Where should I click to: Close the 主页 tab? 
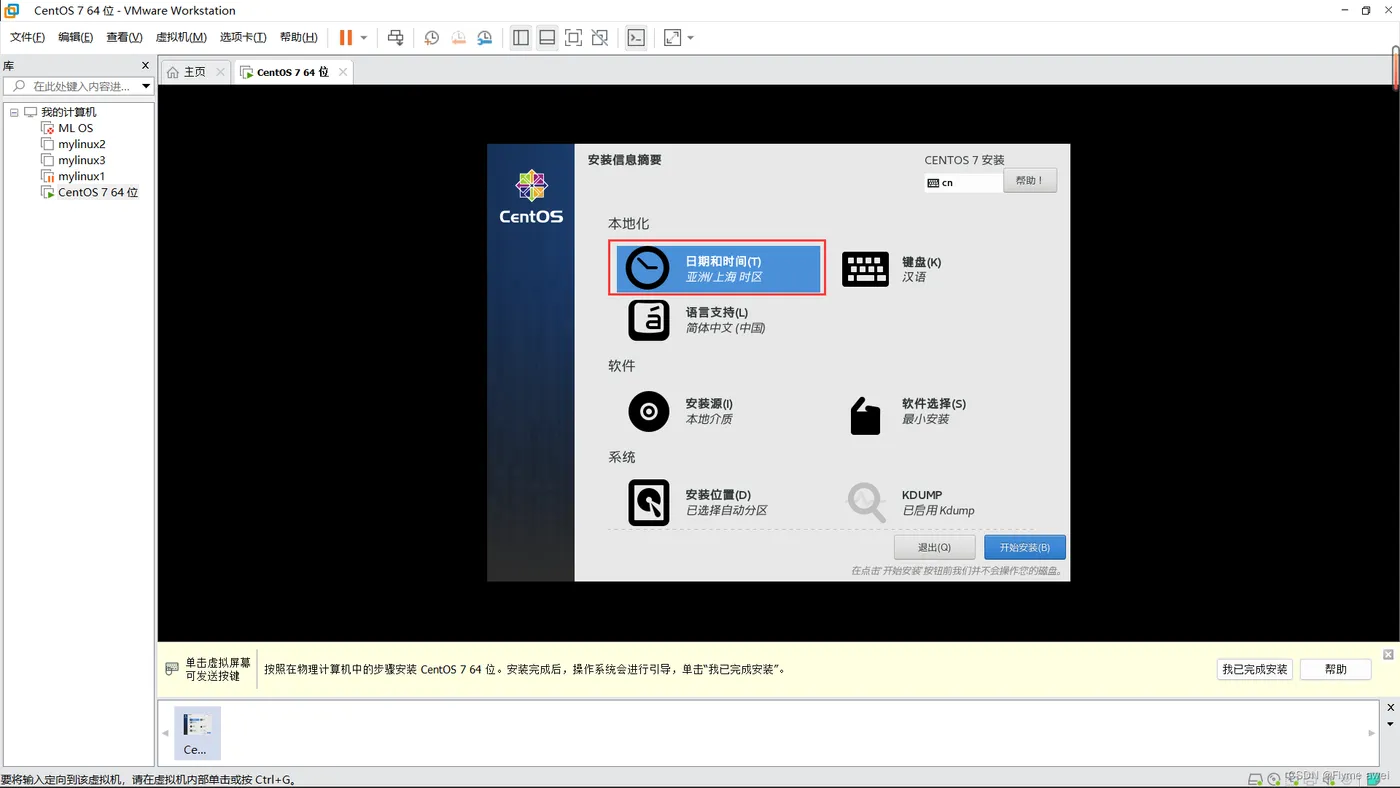pyautogui.click(x=220, y=72)
